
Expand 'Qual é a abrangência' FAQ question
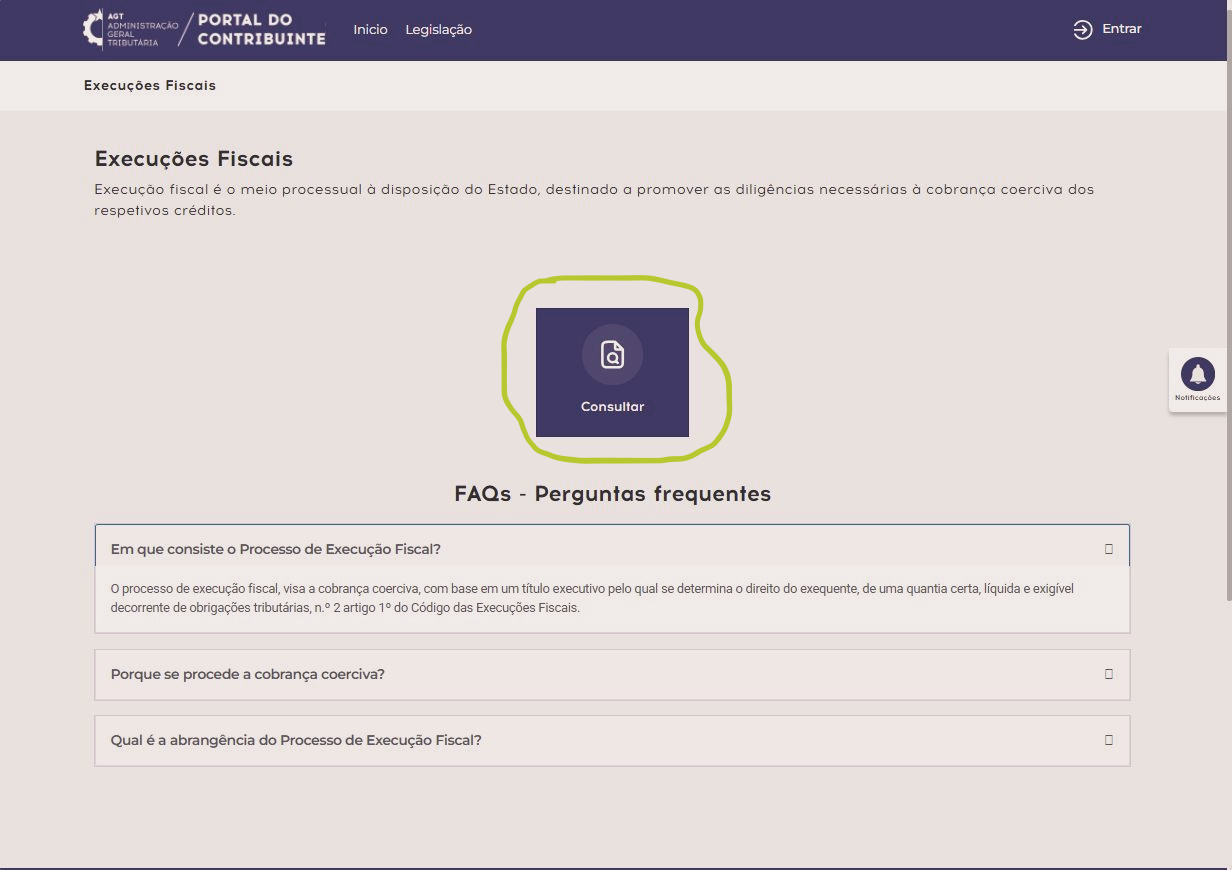[x=296, y=740]
